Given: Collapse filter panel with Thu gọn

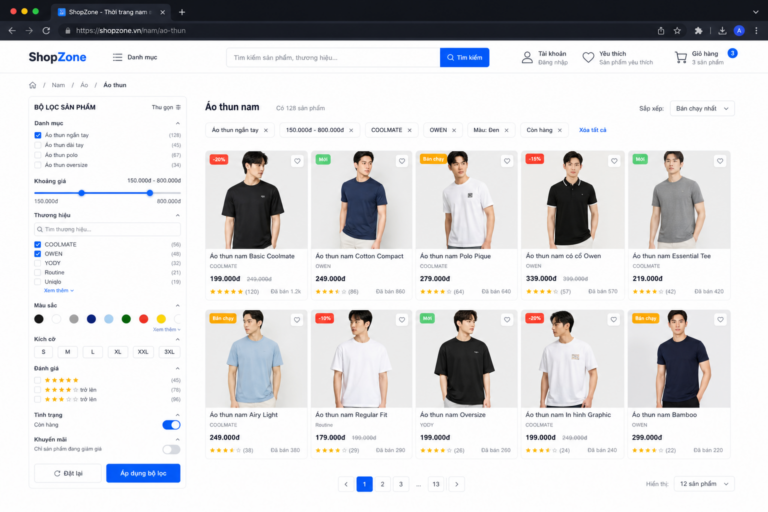Looking at the screenshot, I should point(166,107).
